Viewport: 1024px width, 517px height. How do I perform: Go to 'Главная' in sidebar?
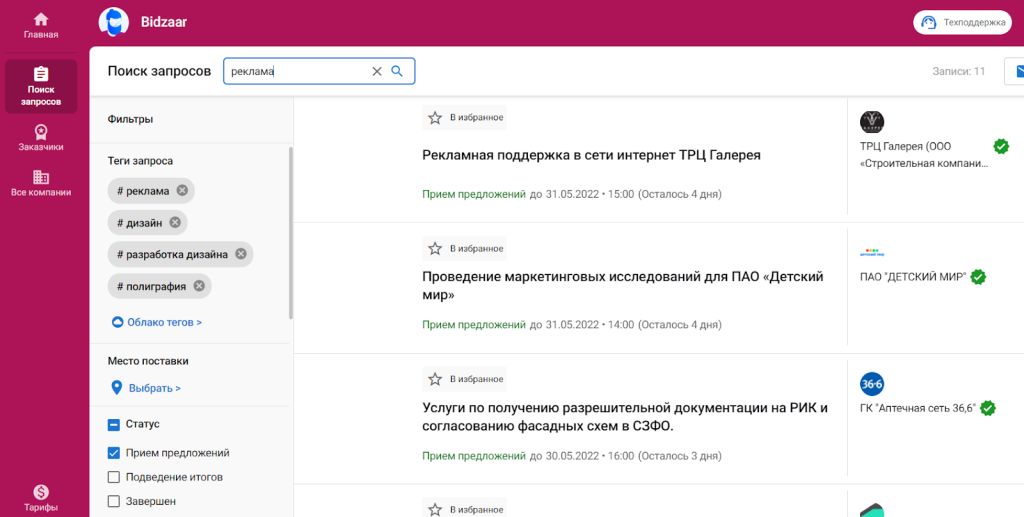point(41,26)
